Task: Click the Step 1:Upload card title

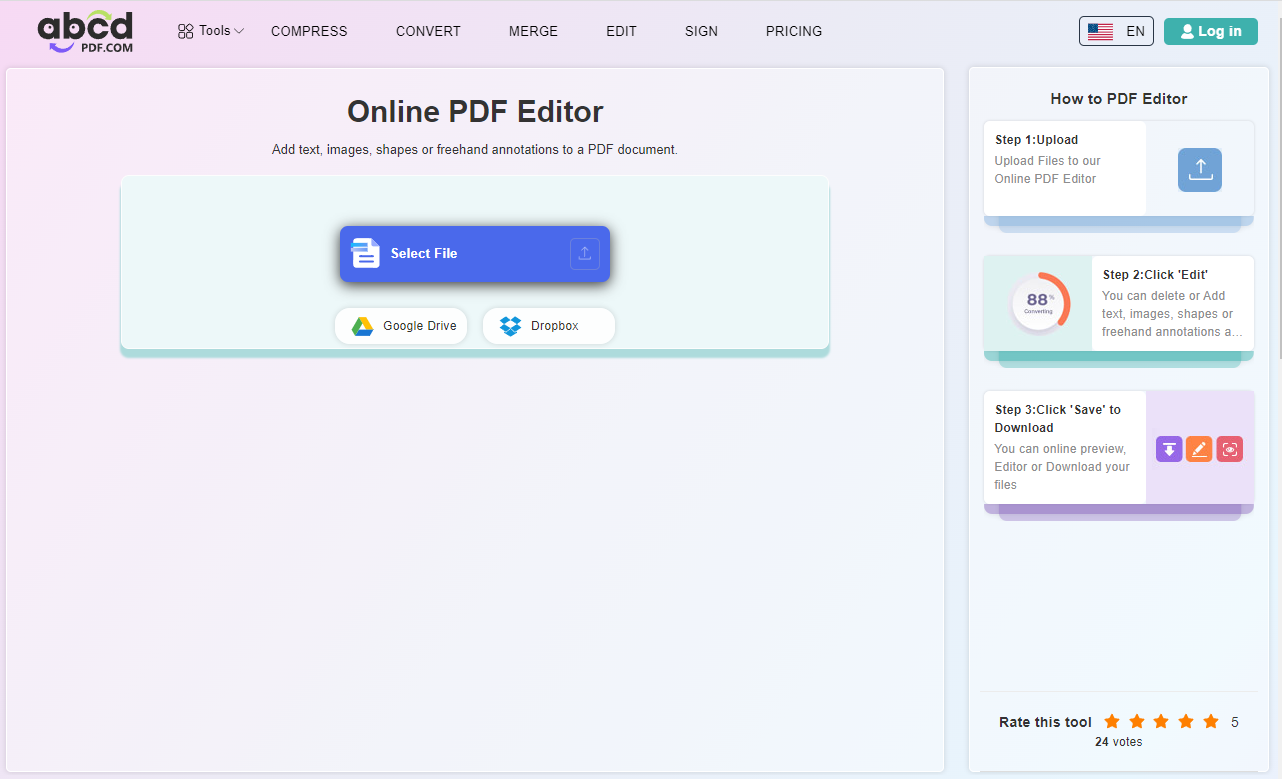Action: 1037,140
